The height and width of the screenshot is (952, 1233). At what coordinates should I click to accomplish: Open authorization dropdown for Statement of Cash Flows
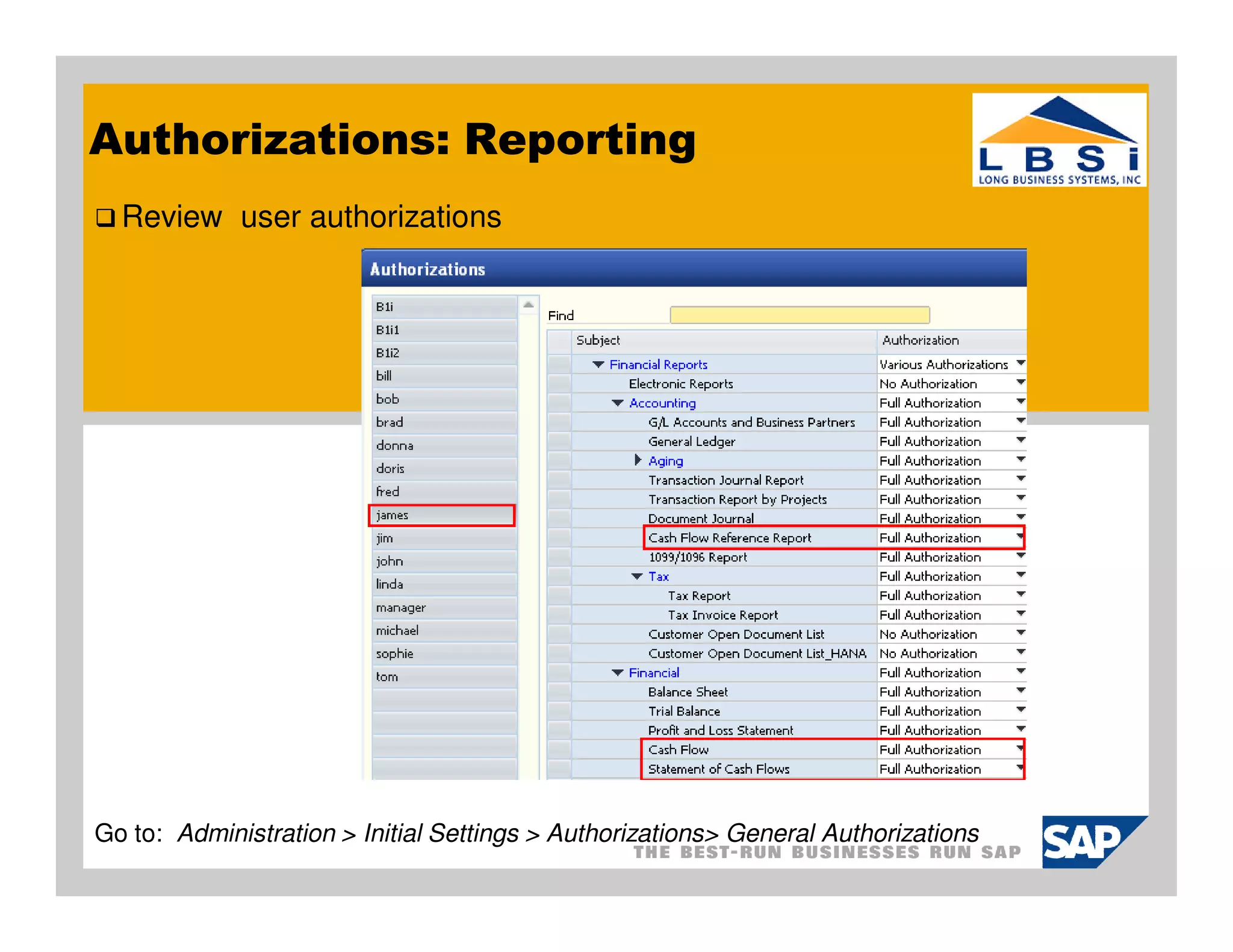[1020, 768]
